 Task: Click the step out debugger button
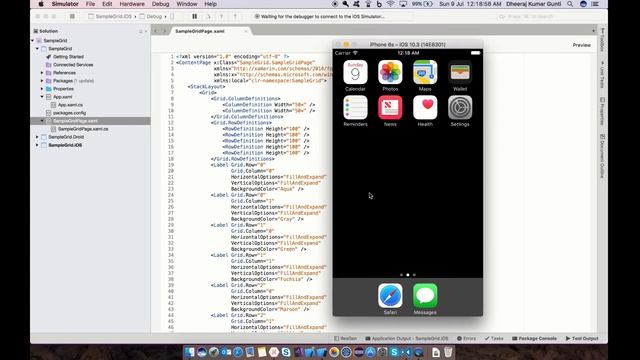tap(235, 16)
